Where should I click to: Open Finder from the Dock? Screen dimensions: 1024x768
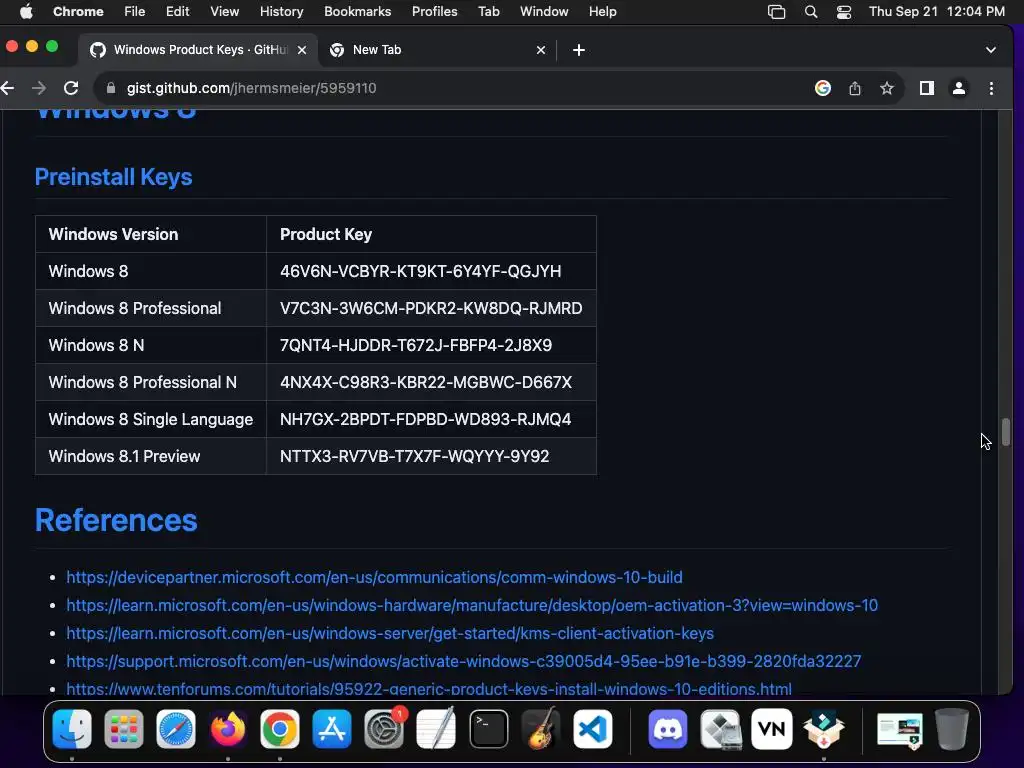(x=72, y=729)
